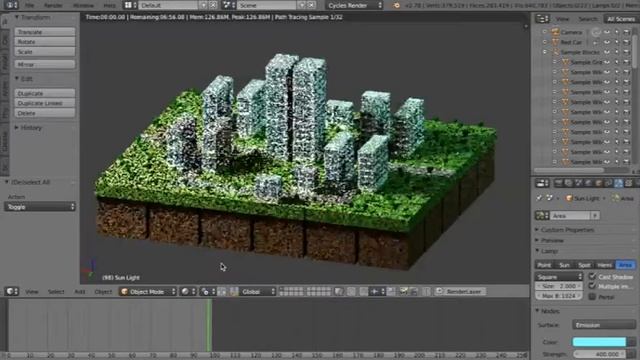Open the Object properties tab icon
The height and width of the screenshot is (360, 640).
click(x=598, y=183)
